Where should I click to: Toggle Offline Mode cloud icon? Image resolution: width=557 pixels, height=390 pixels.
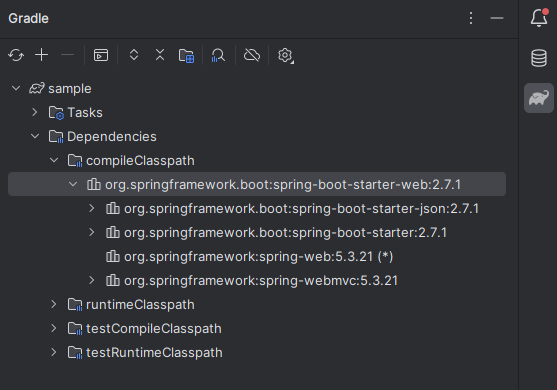(x=252, y=55)
